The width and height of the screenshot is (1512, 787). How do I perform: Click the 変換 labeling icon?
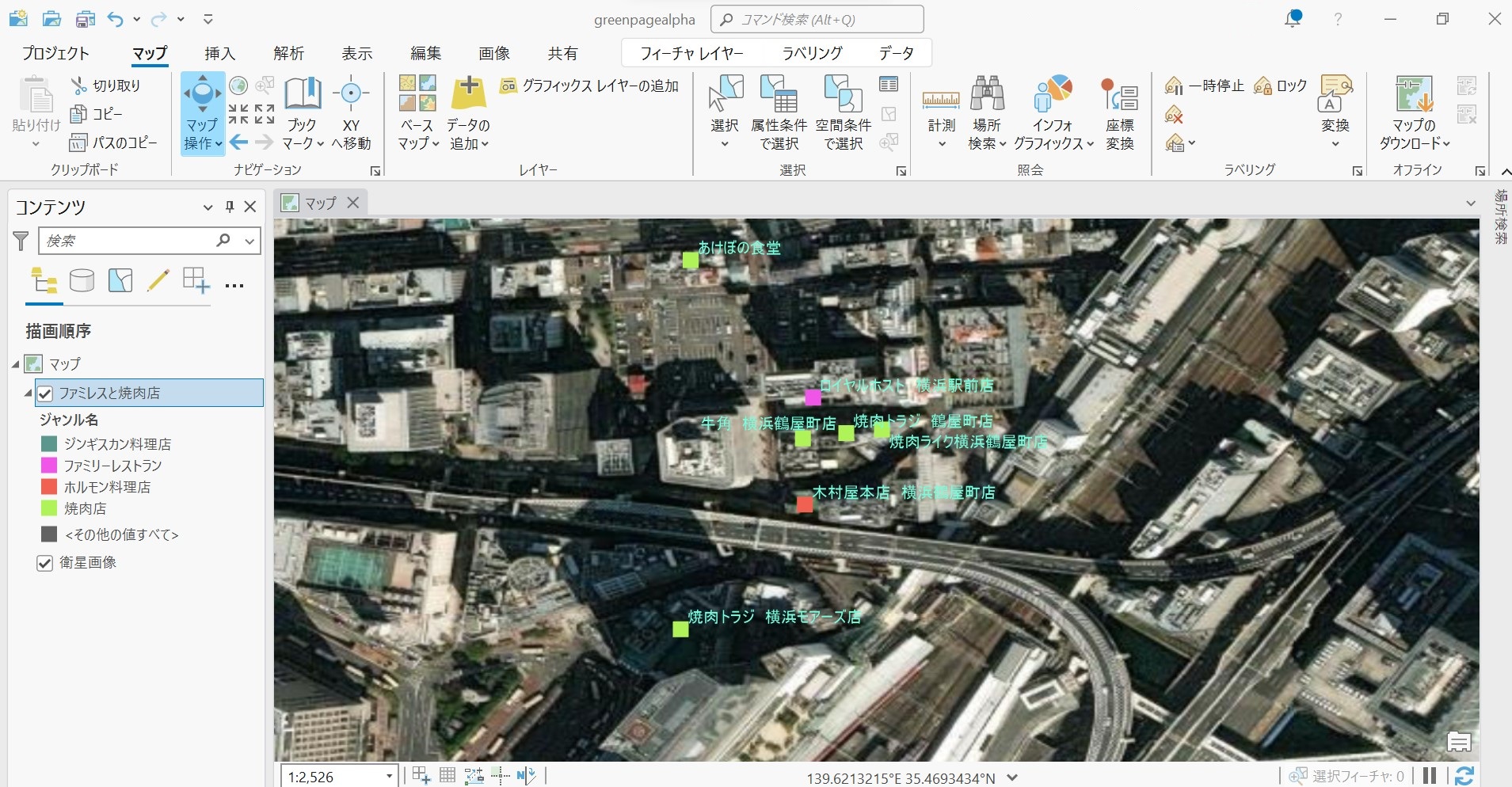1335,94
